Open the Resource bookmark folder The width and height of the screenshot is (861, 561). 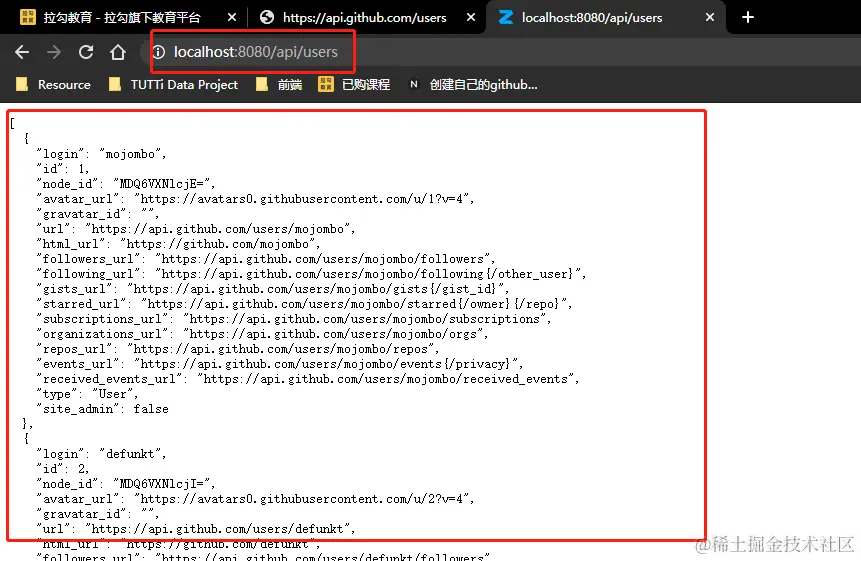coord(53,85)
